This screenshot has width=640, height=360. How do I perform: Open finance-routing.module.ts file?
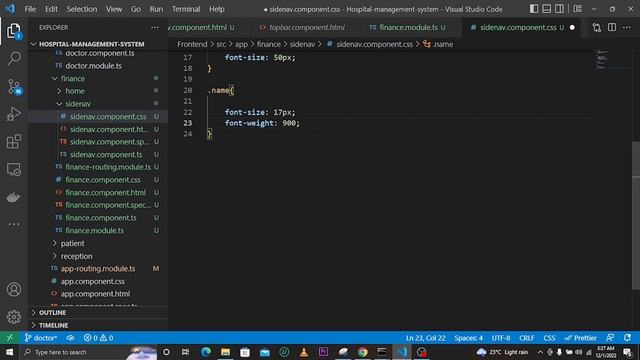tap(108, 167)
